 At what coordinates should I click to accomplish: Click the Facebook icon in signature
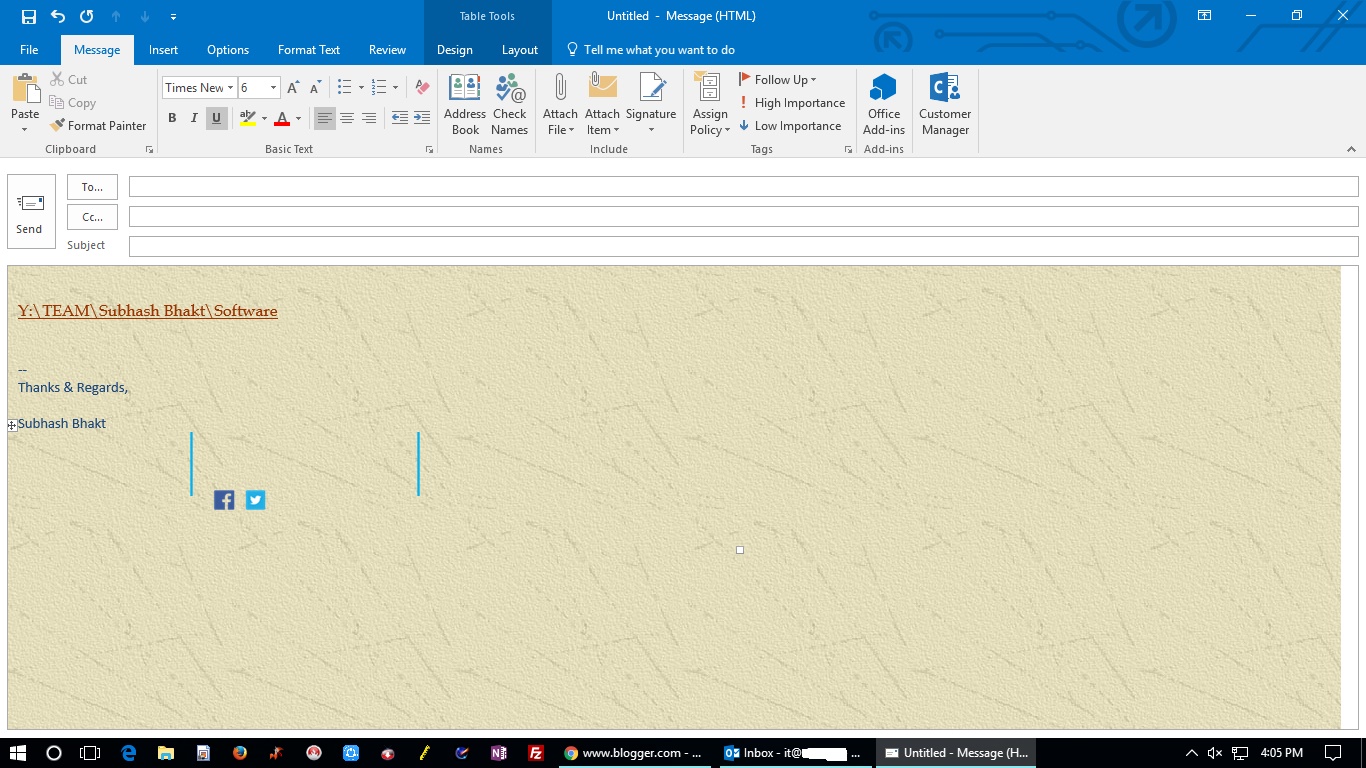[224, 500]
